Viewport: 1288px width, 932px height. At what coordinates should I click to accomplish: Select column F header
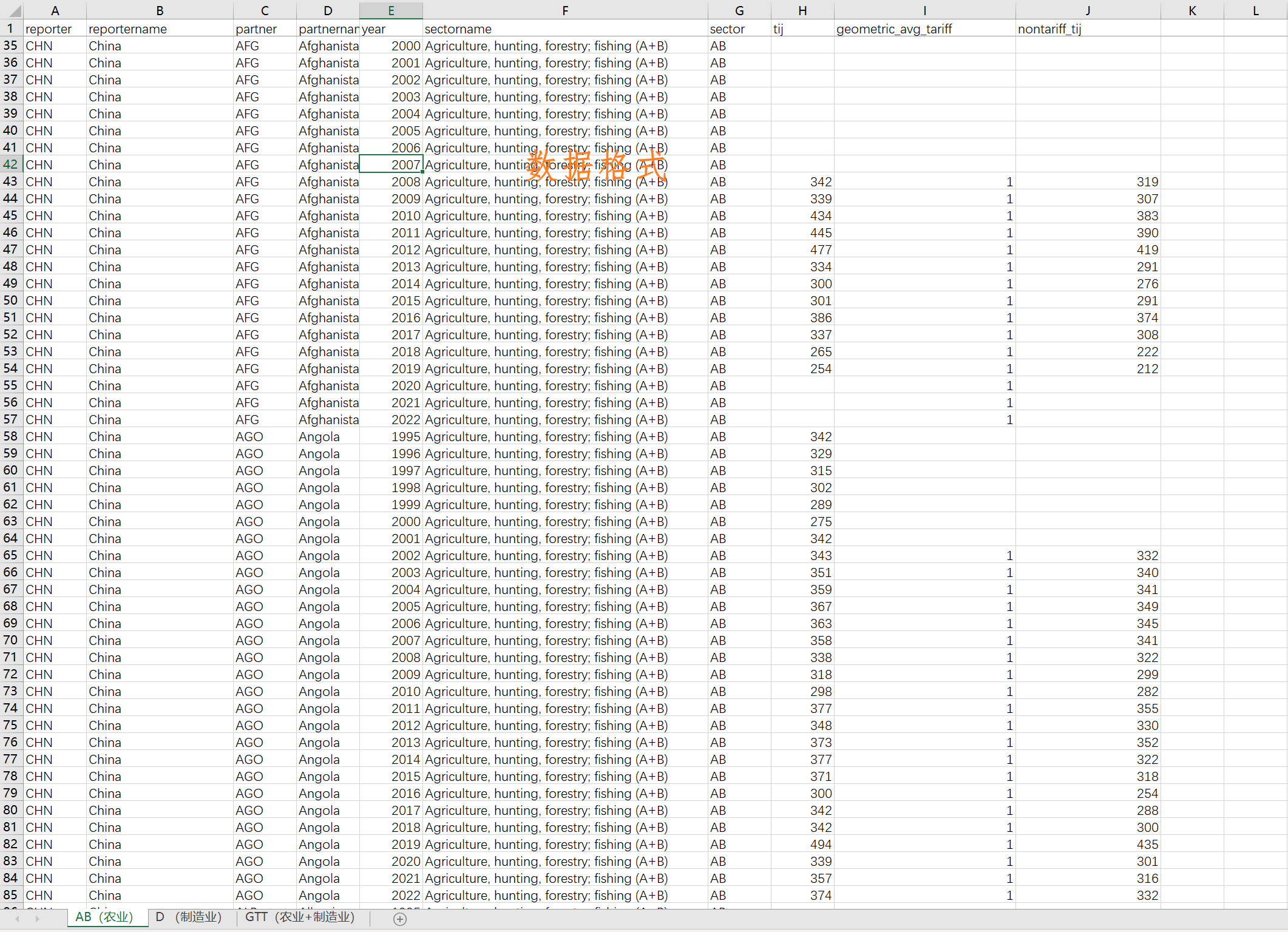coord(564,10)
